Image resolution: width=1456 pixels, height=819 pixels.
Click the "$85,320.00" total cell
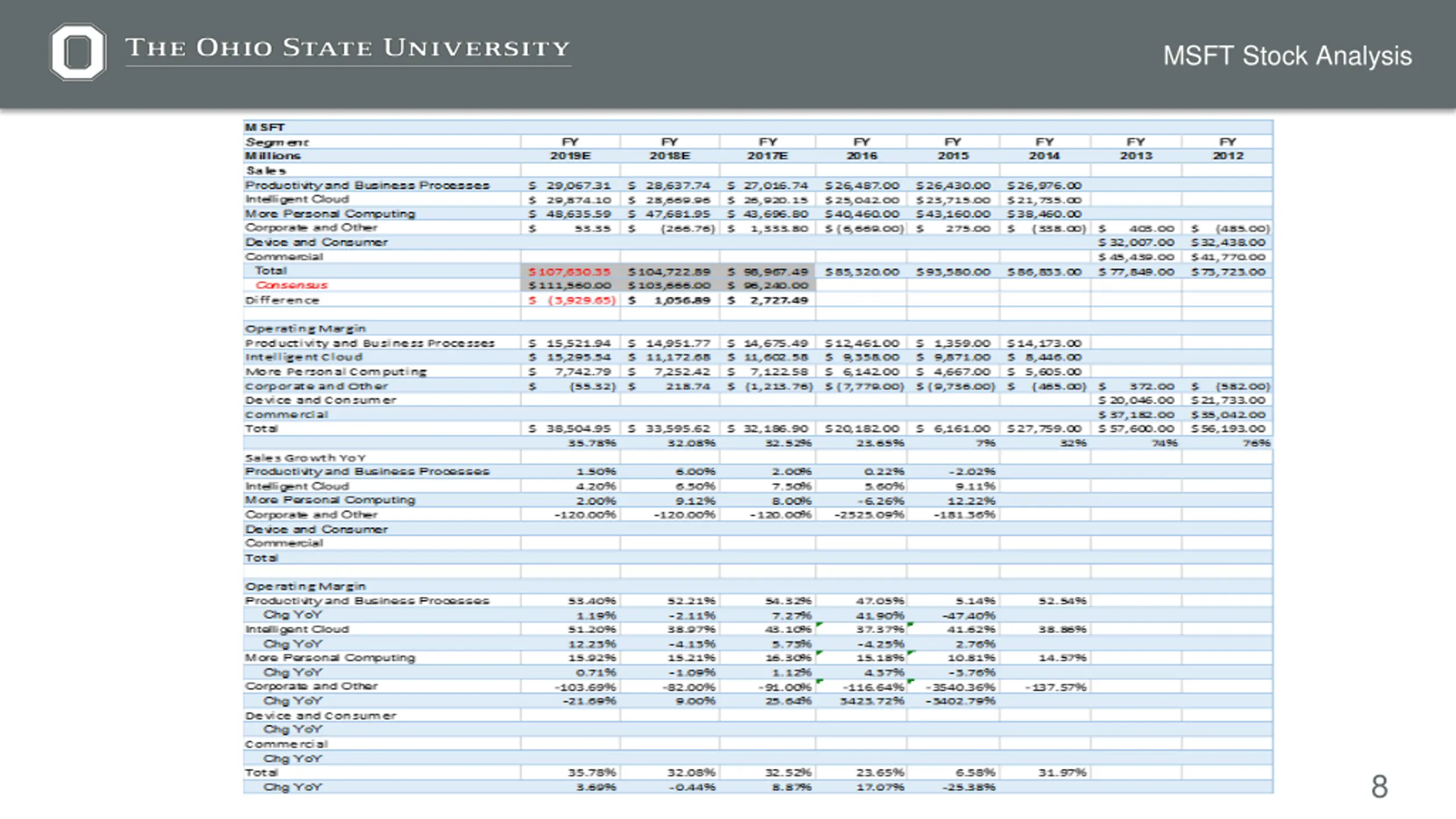tap(862, 272)
